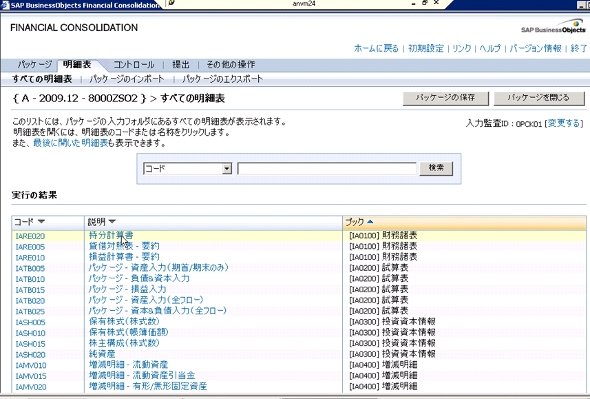Select すべての明細表 submenu
Image resolution: width=590 pixels, height=399 pixels.
click(42, 79)
